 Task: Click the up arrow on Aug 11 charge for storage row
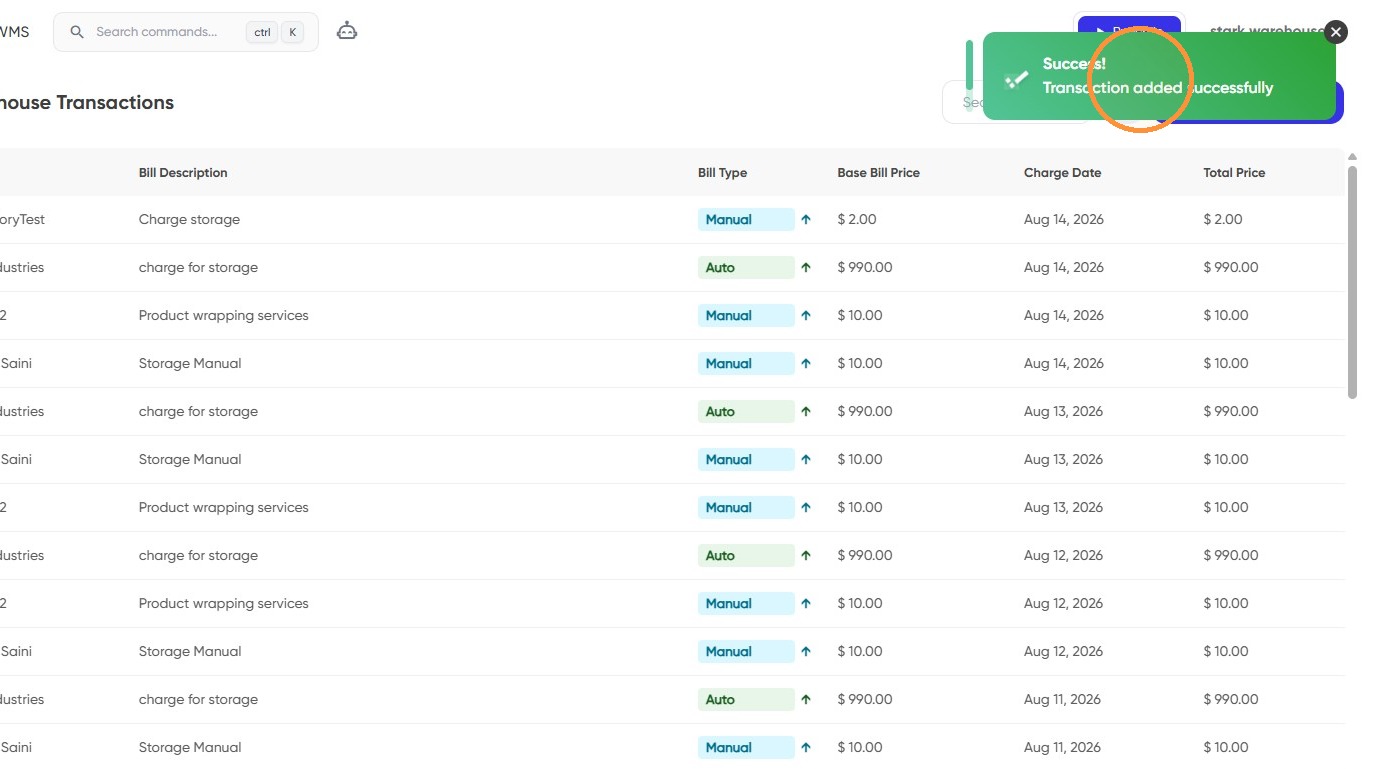coord(806,699)
